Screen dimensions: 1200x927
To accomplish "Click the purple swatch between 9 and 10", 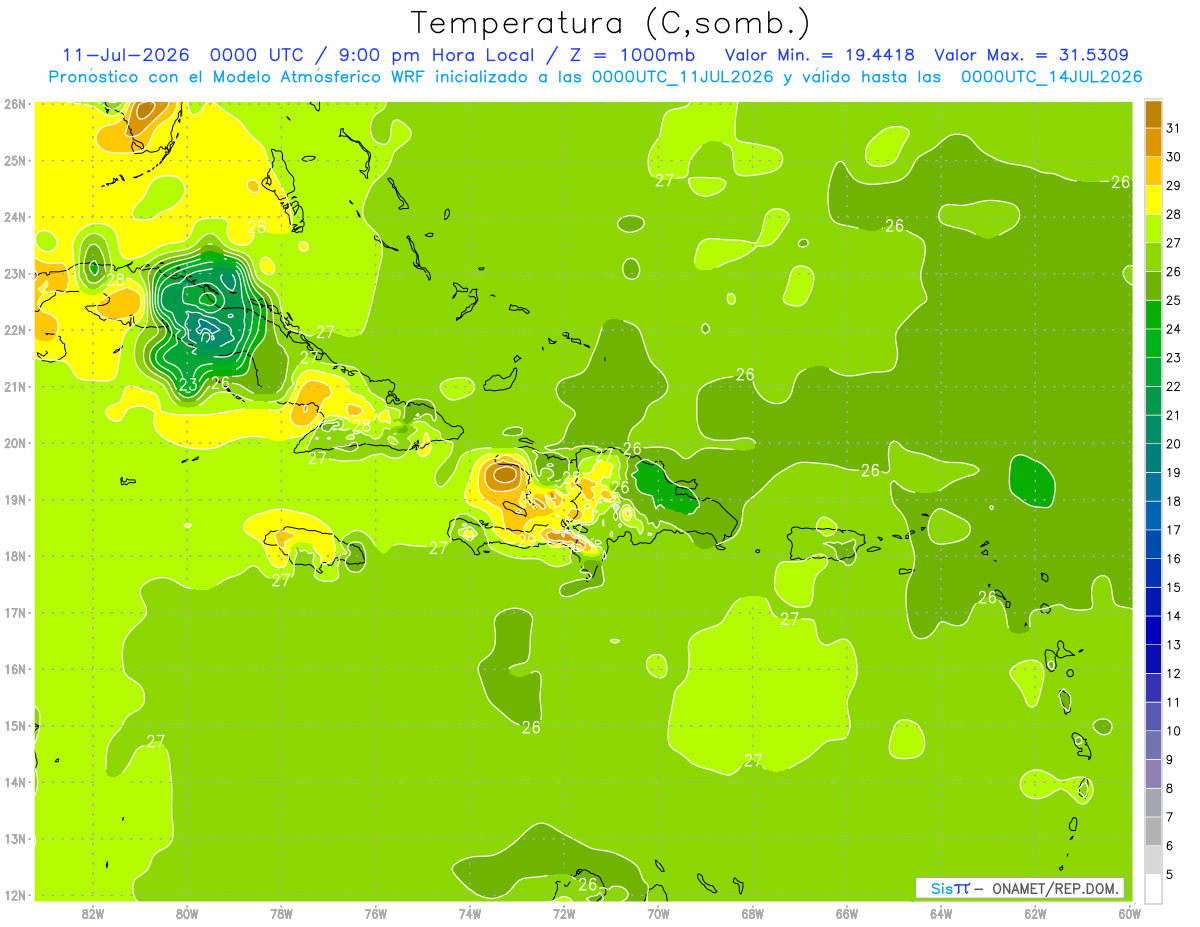I will [1153, 745].
